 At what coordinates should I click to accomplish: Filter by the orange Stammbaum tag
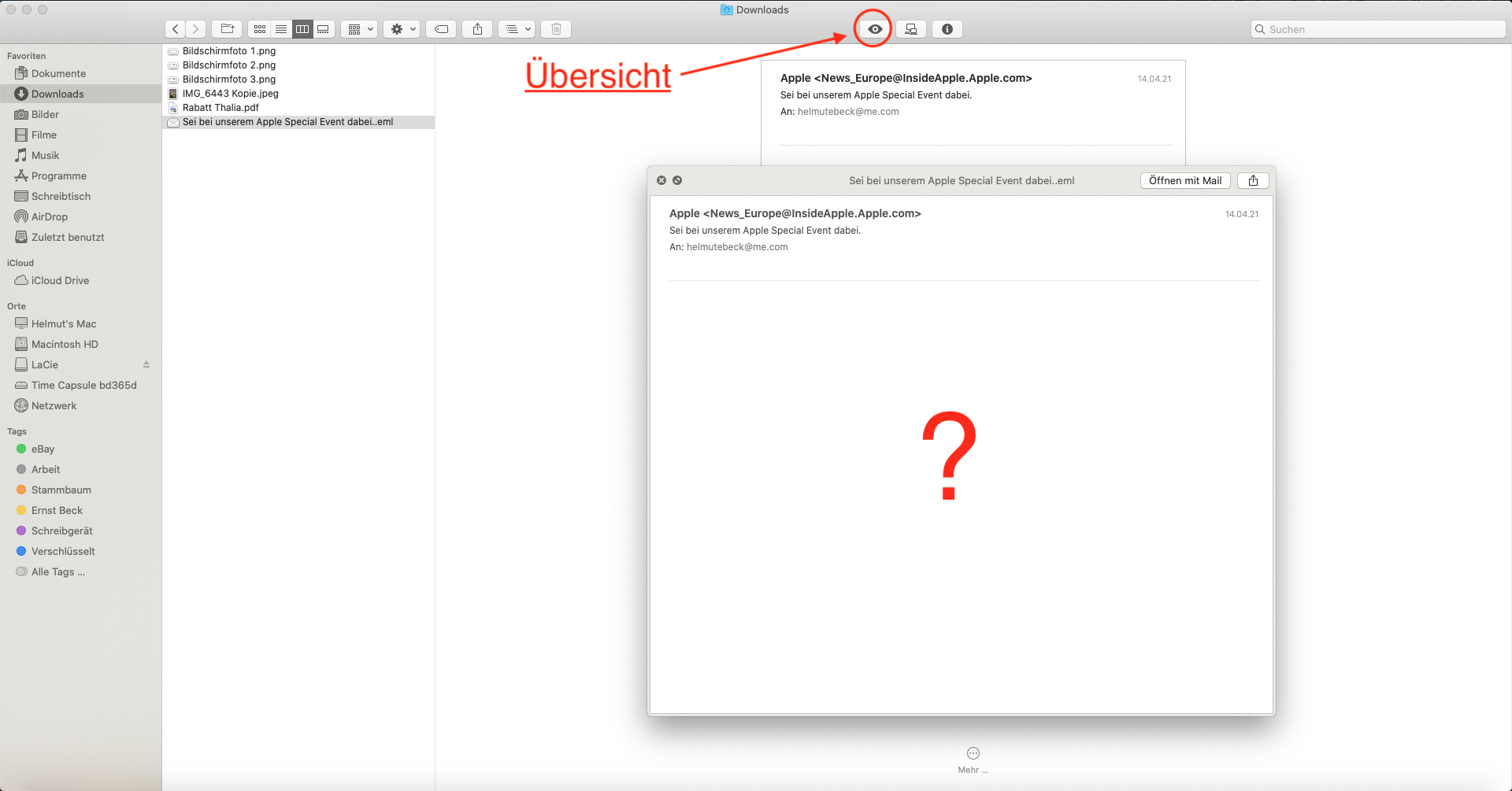(x=80, y=490)
